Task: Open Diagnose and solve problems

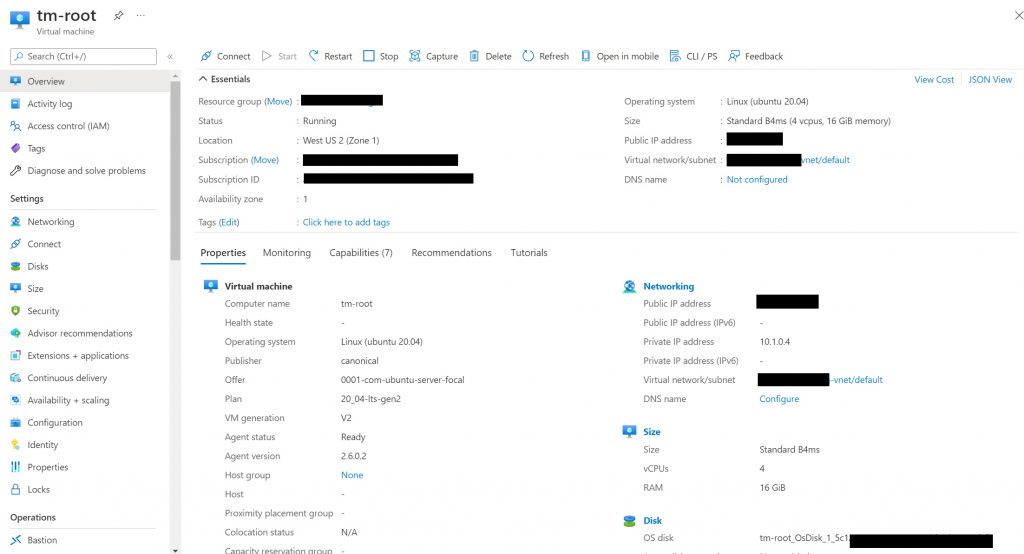Action: 86,171
